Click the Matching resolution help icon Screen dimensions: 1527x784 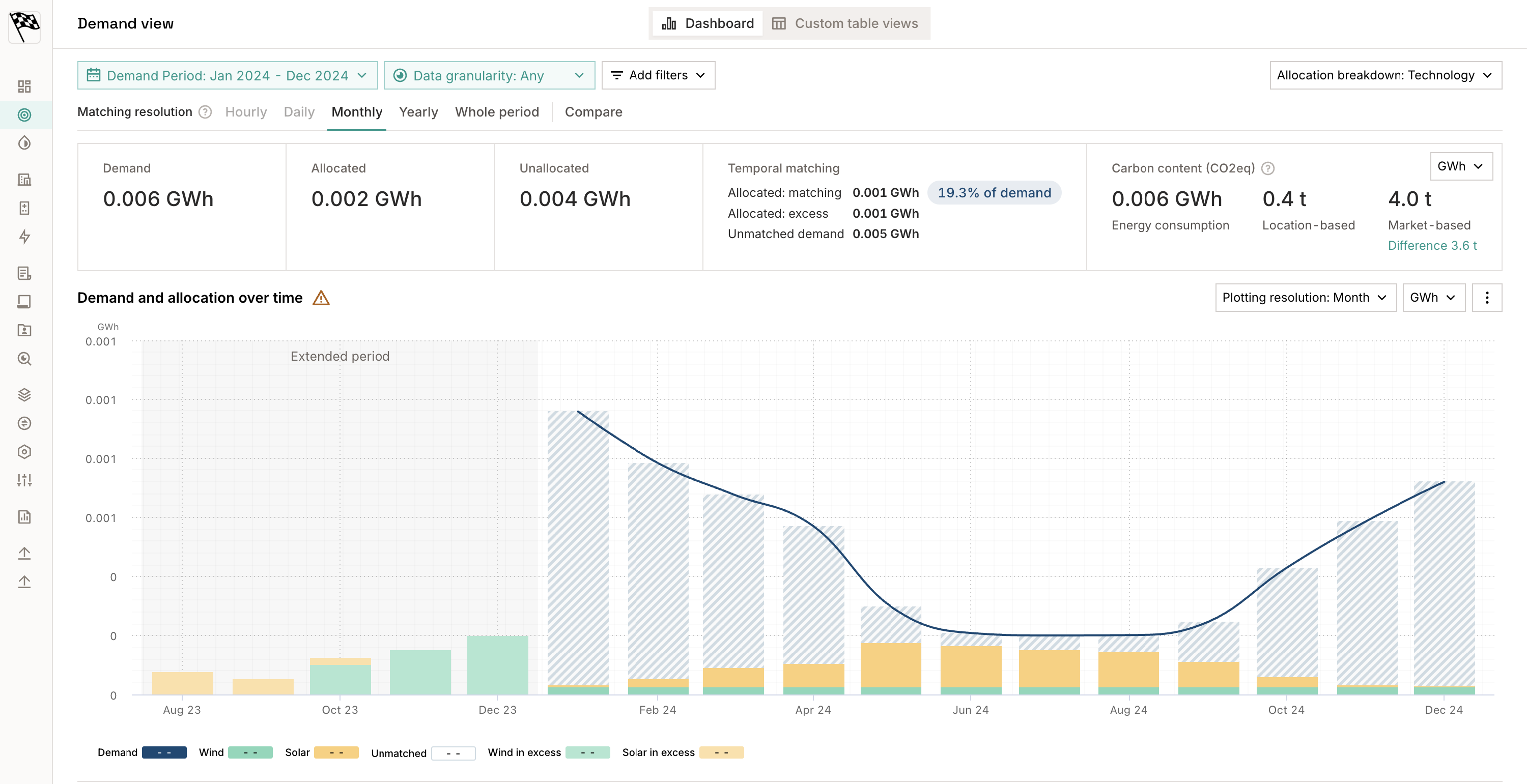(205, 112)
